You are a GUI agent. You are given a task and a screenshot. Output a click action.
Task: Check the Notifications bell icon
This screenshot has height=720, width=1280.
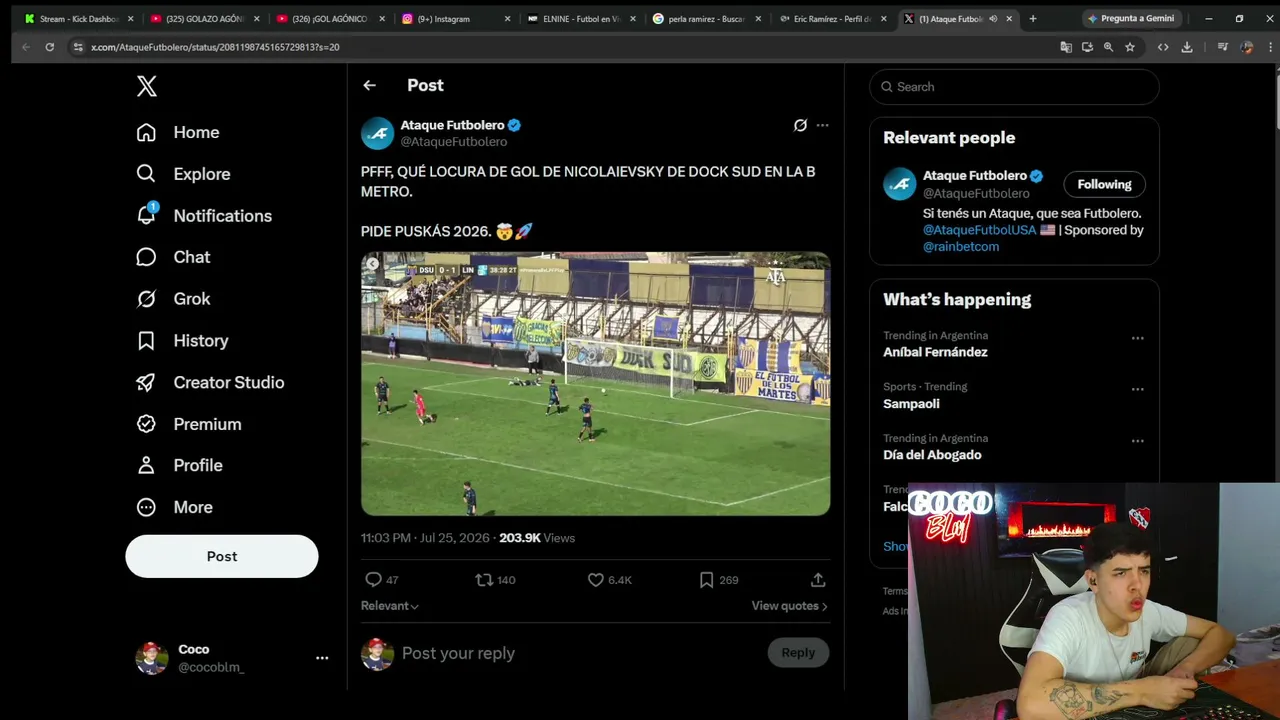(146, 215)
